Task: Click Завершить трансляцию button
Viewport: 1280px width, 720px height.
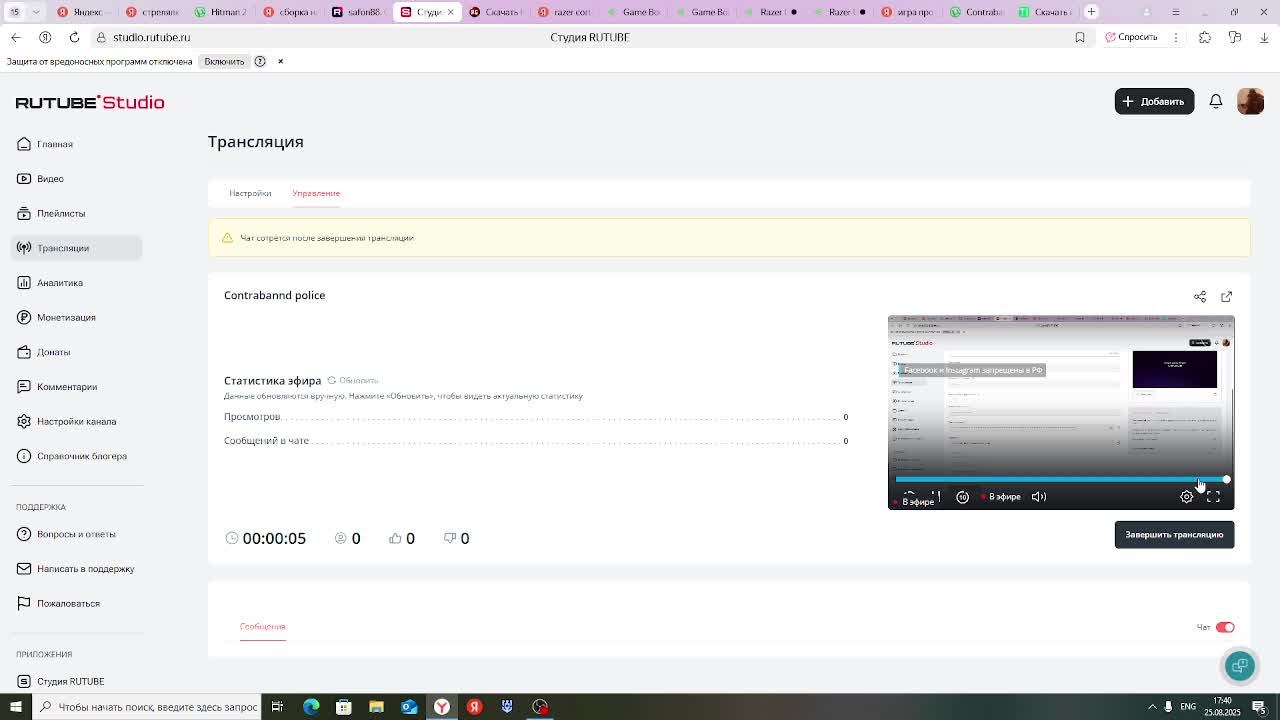Action: [x=1174, y=535]
